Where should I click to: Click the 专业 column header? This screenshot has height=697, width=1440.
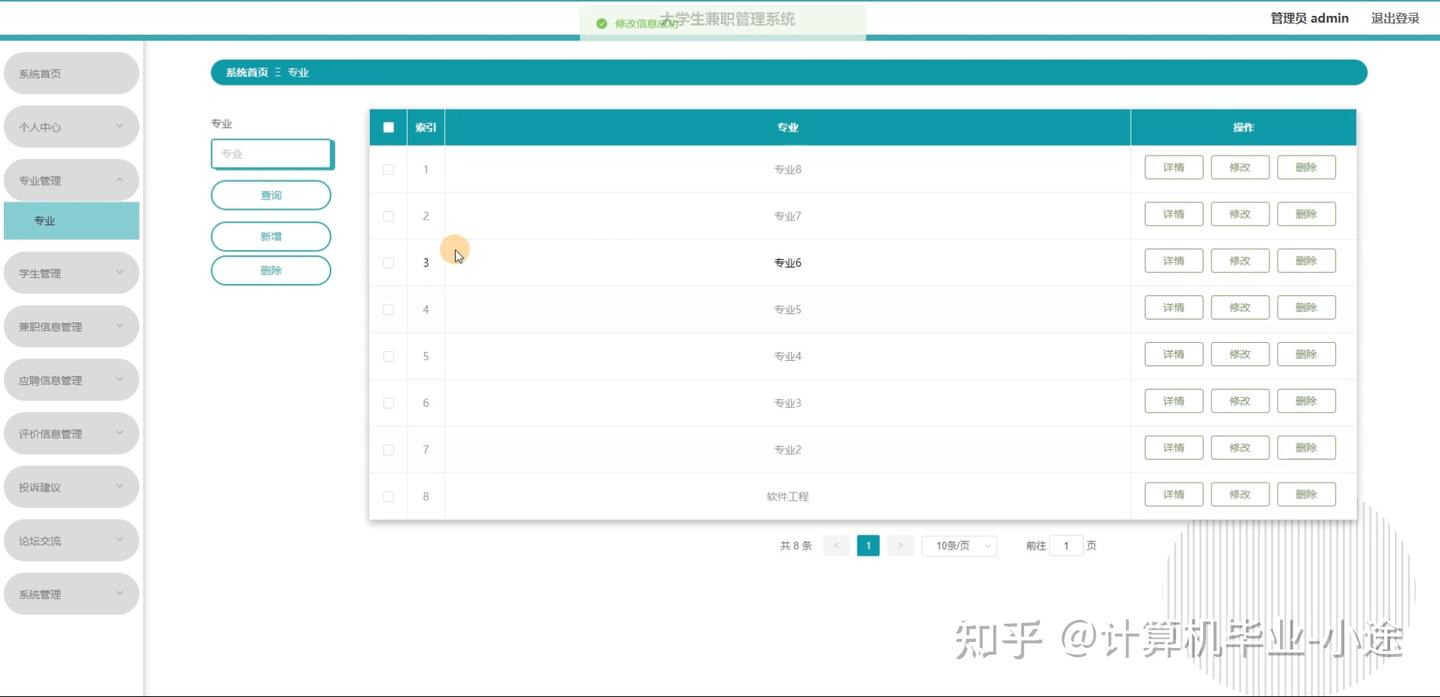pyautogui.click(x=788, y=127)
